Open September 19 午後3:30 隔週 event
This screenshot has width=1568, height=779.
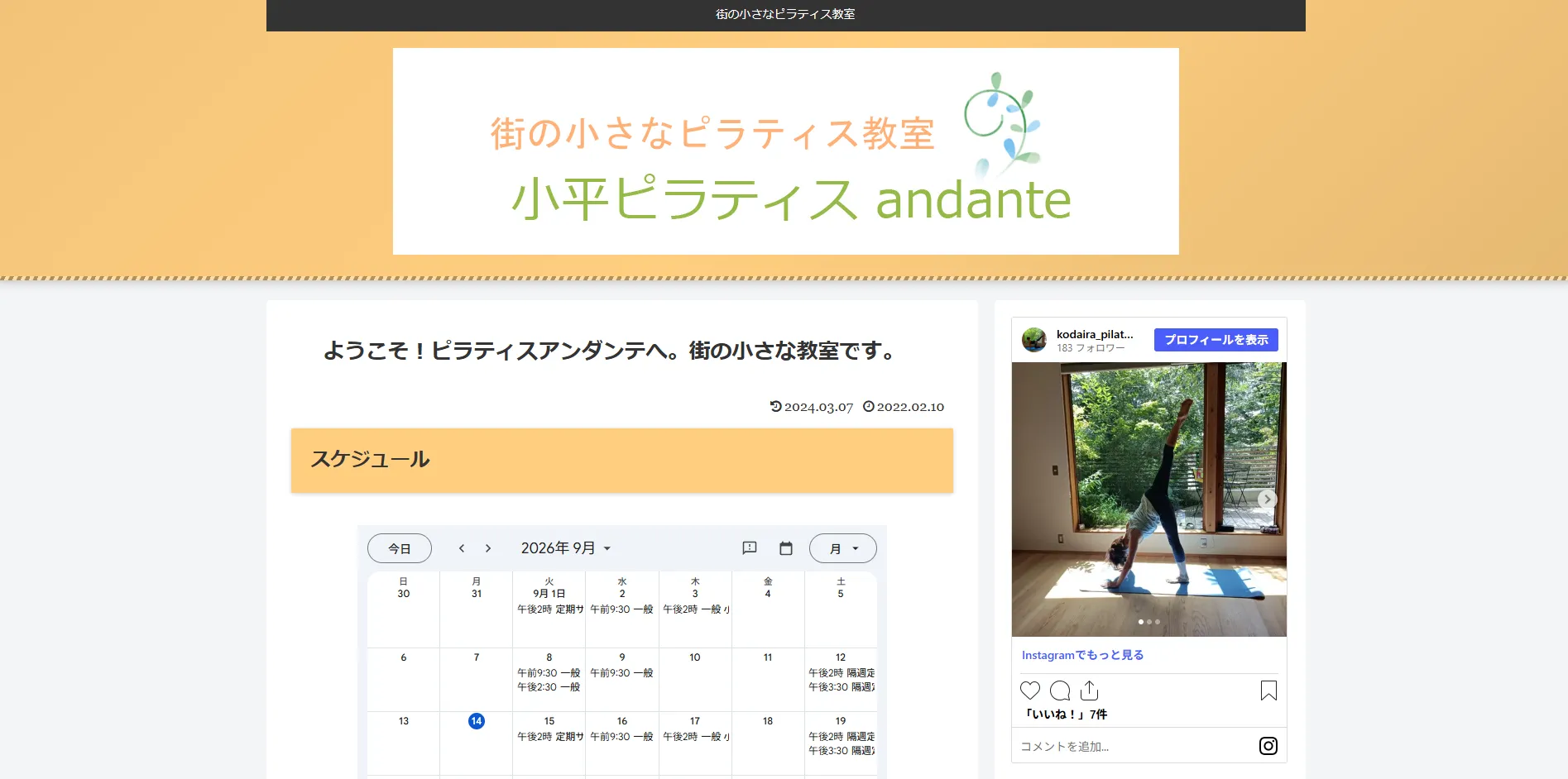tap(841, 751)
